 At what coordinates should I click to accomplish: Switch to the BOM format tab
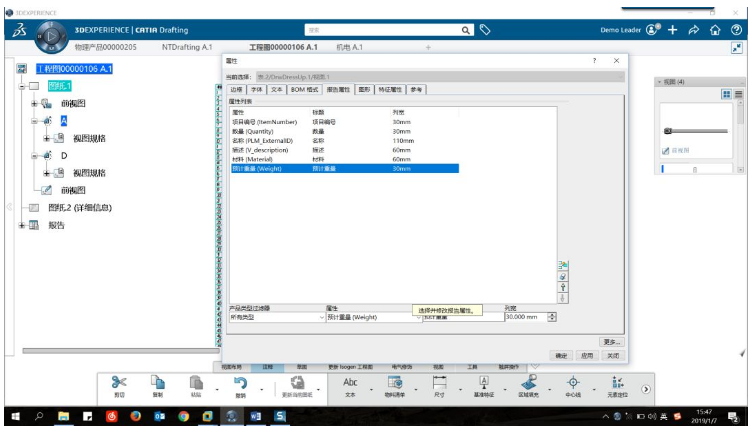304,90
